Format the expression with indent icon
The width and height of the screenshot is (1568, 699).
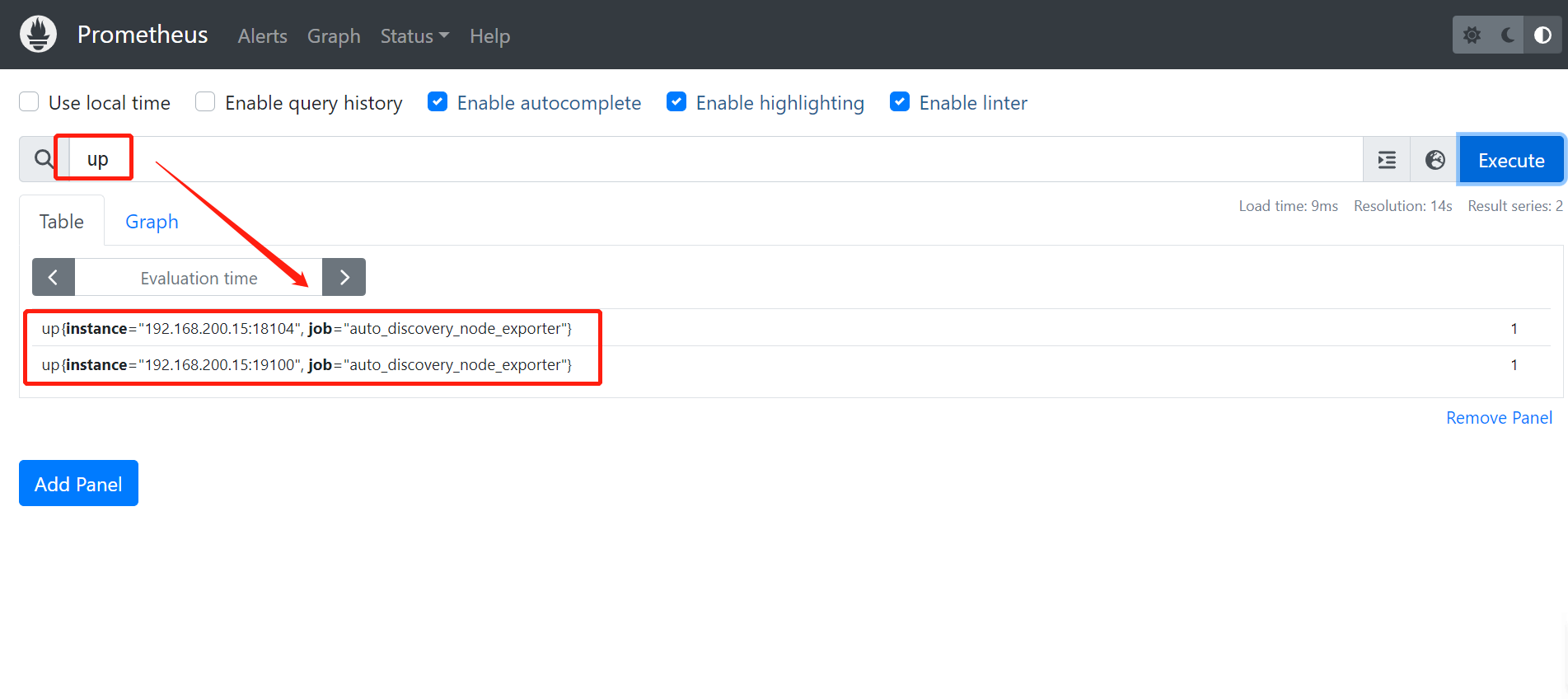tap(1387, 160)
